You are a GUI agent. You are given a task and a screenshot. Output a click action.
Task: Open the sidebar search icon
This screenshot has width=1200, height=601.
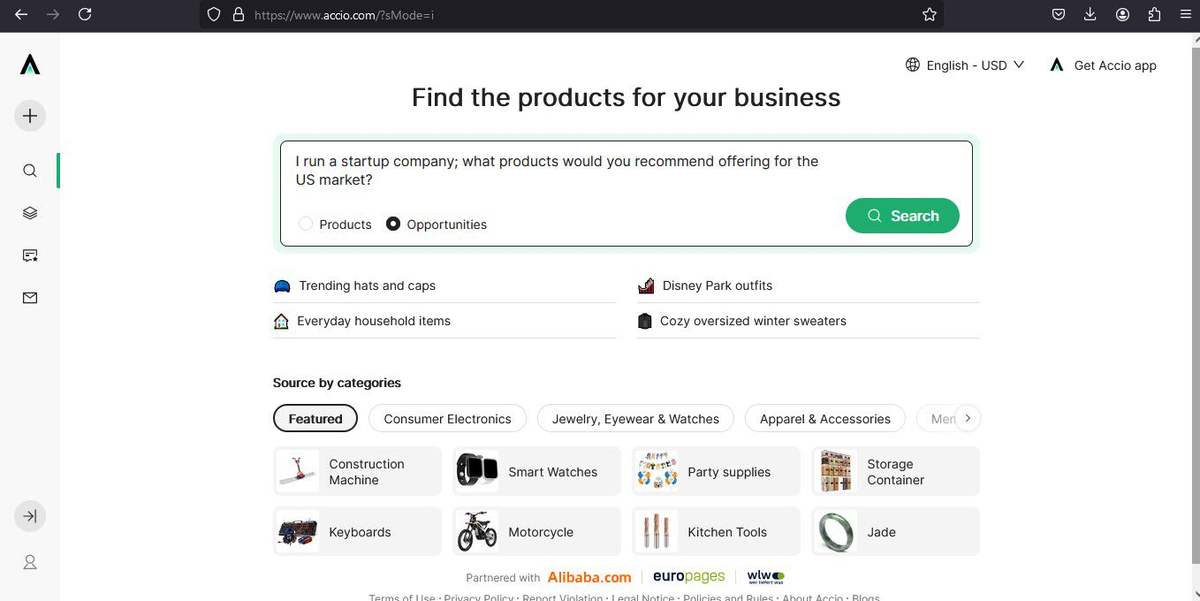point(30,171)
